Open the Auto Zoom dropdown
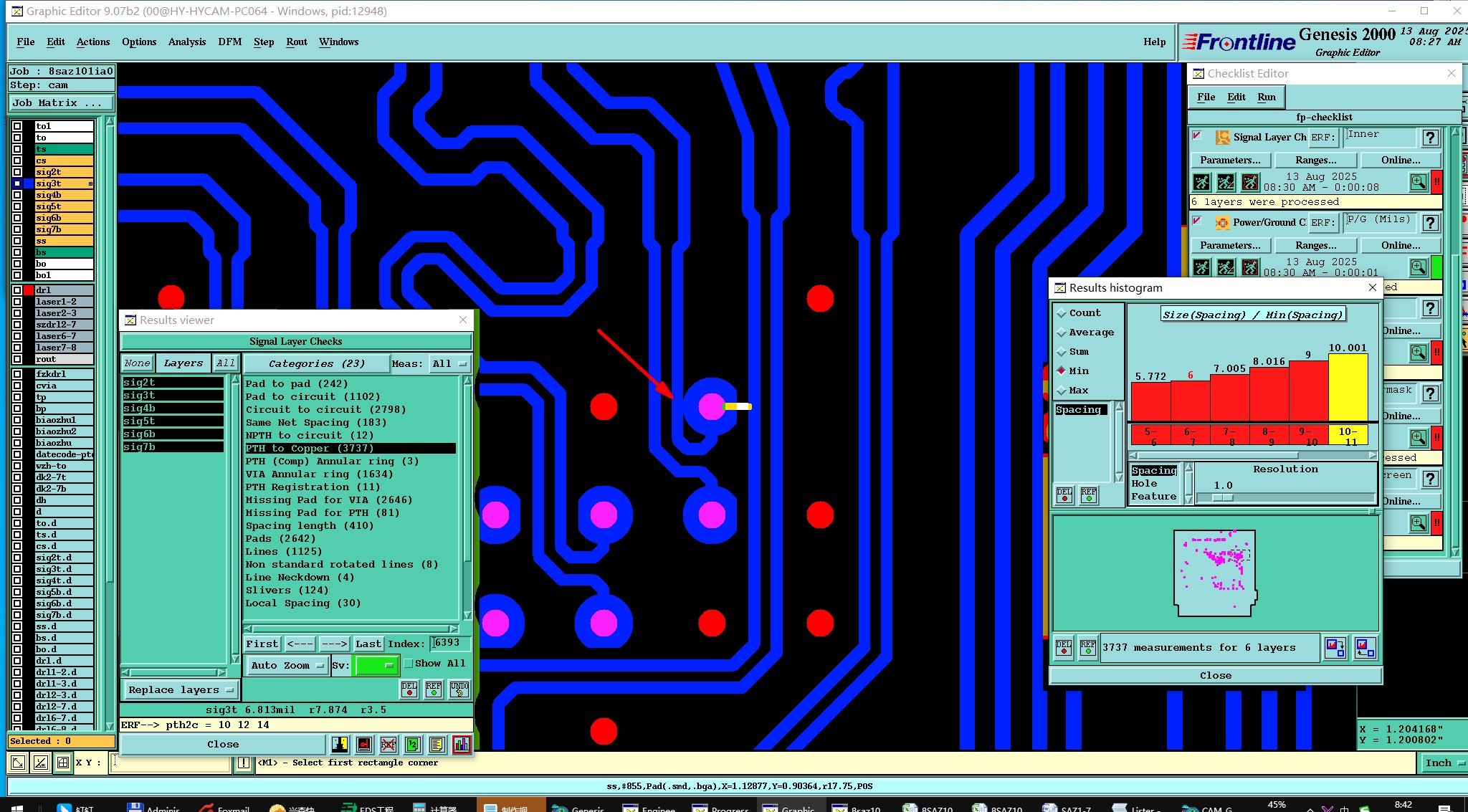This screenshot has height=812, width=1468. (287, 666)
